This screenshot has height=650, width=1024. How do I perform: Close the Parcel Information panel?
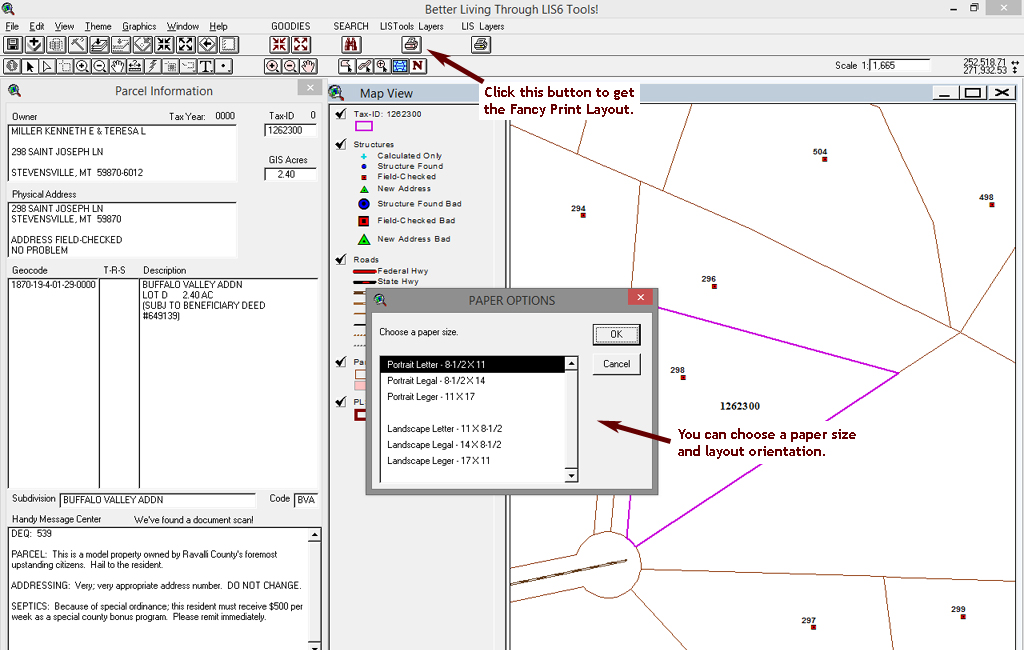(310, 88)
